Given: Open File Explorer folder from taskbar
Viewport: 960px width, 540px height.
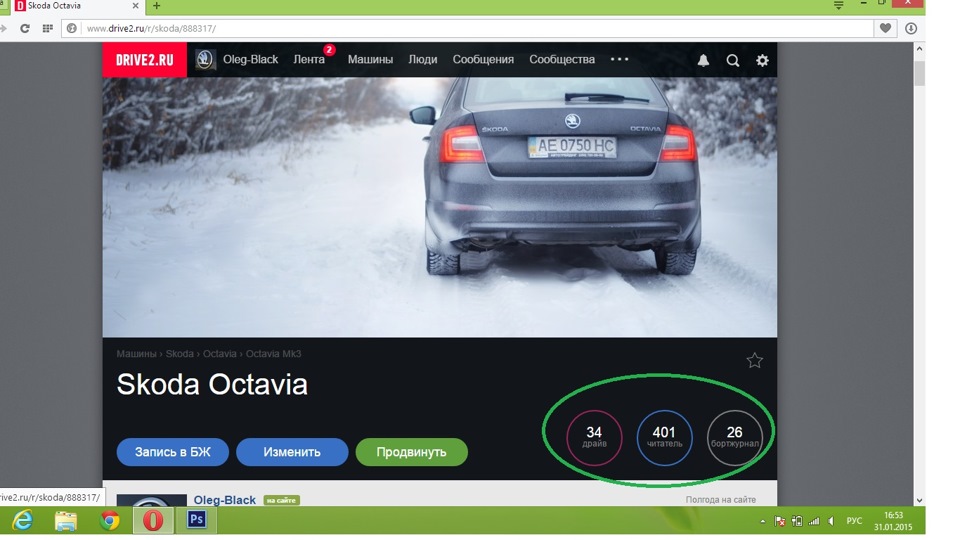Looking at the screenshot, I should 66,520.
